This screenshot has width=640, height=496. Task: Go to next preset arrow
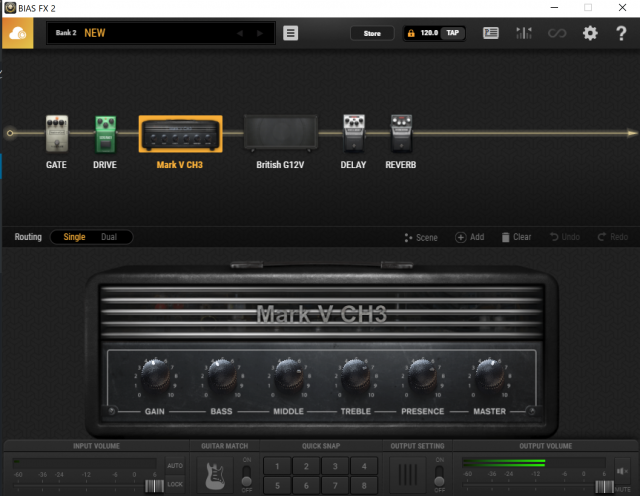point(260,33)
